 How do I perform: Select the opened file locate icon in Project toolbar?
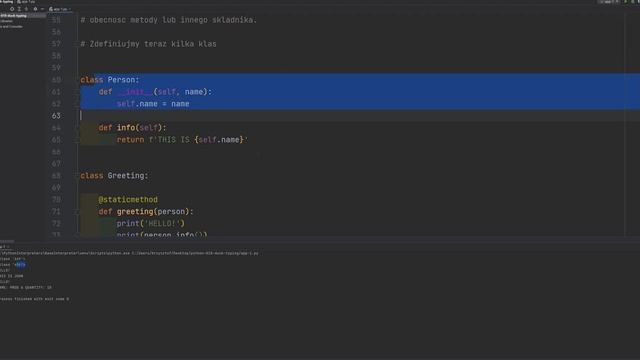(12, 9)
